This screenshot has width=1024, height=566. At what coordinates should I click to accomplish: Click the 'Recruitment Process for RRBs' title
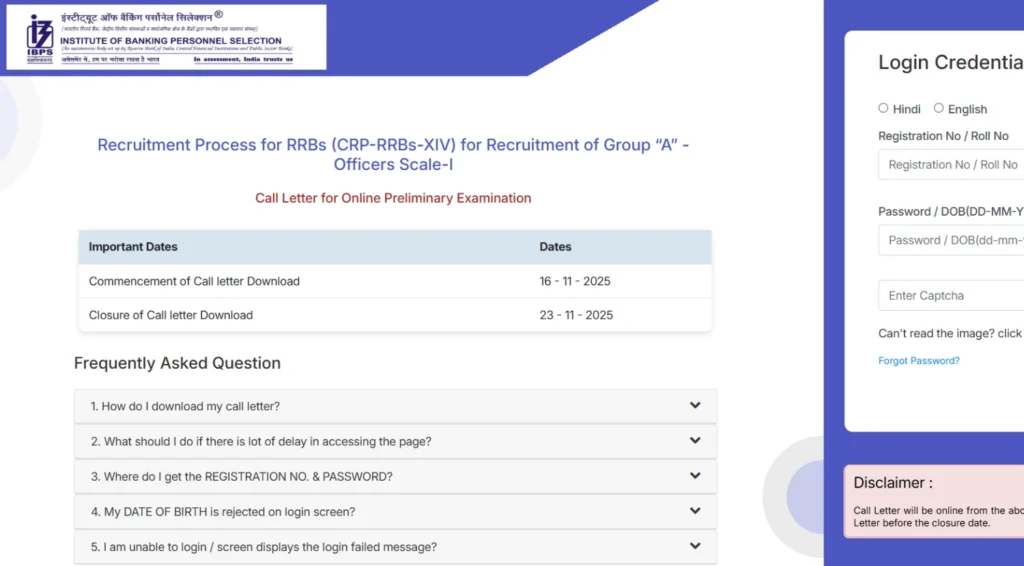[393, 154]
